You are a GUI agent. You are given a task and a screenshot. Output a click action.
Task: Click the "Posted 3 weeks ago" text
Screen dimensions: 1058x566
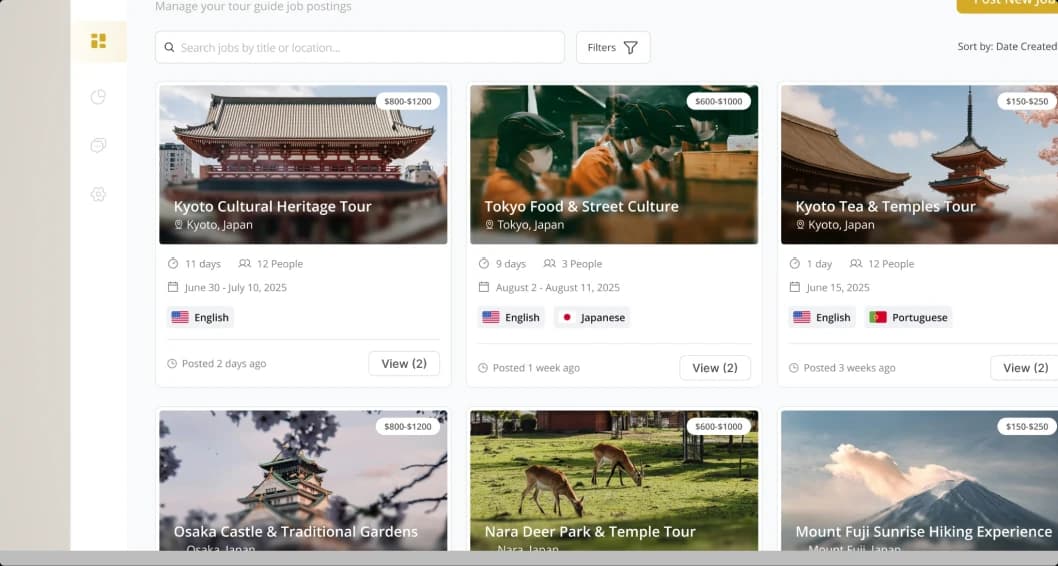pos(850,368)
